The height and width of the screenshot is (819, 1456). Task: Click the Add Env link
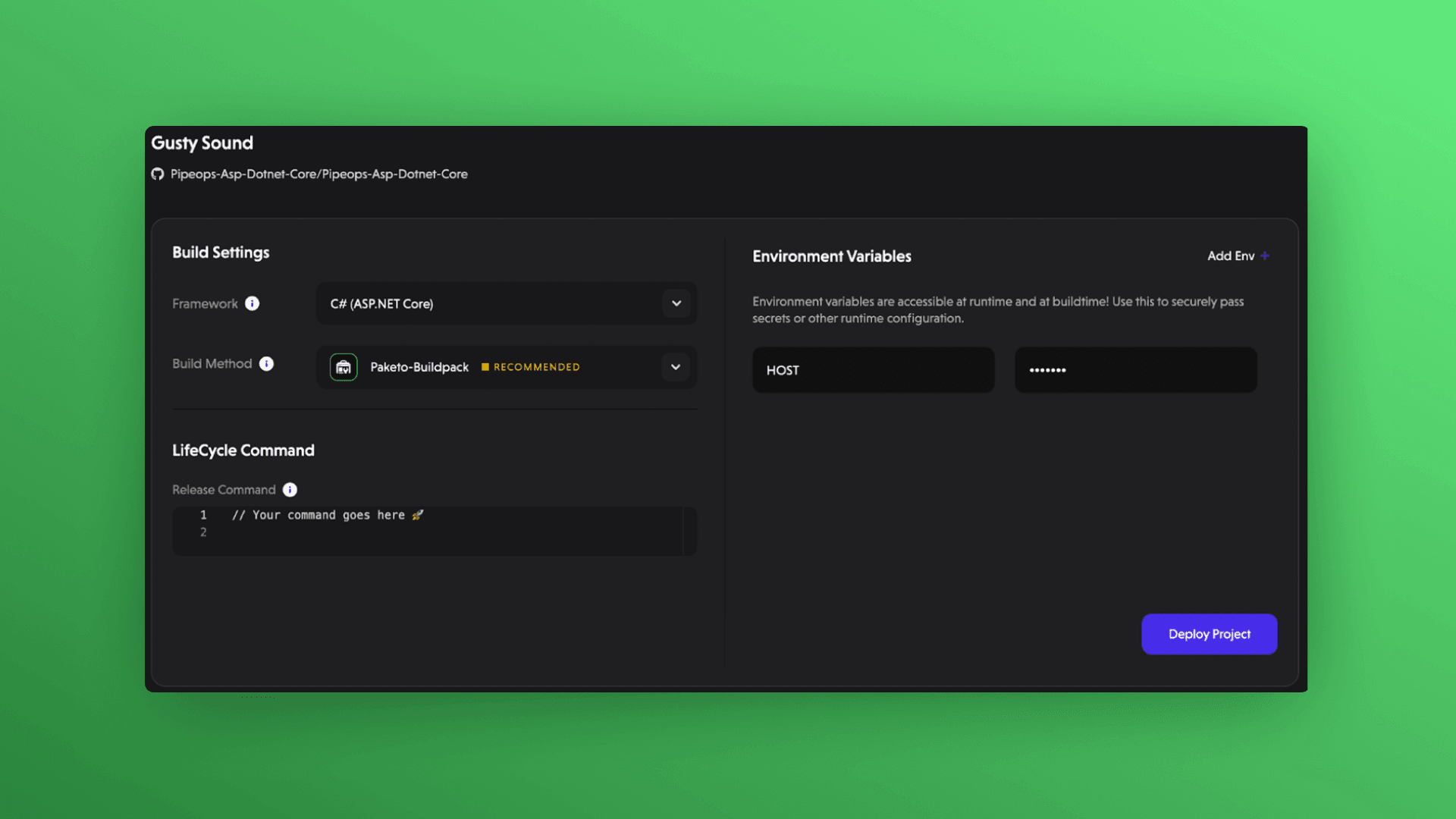point(1230,256)
